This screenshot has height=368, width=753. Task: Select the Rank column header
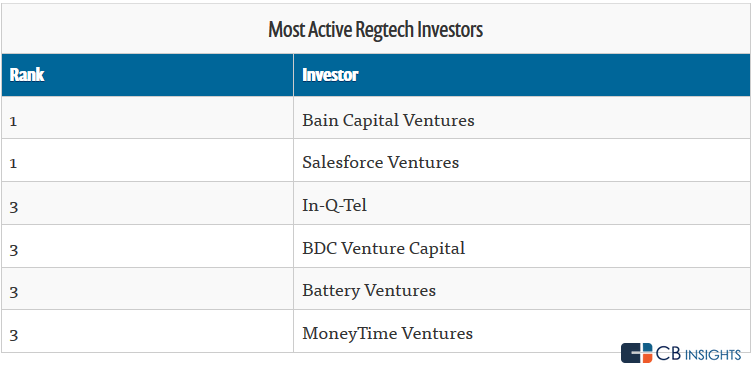point(147,75)
